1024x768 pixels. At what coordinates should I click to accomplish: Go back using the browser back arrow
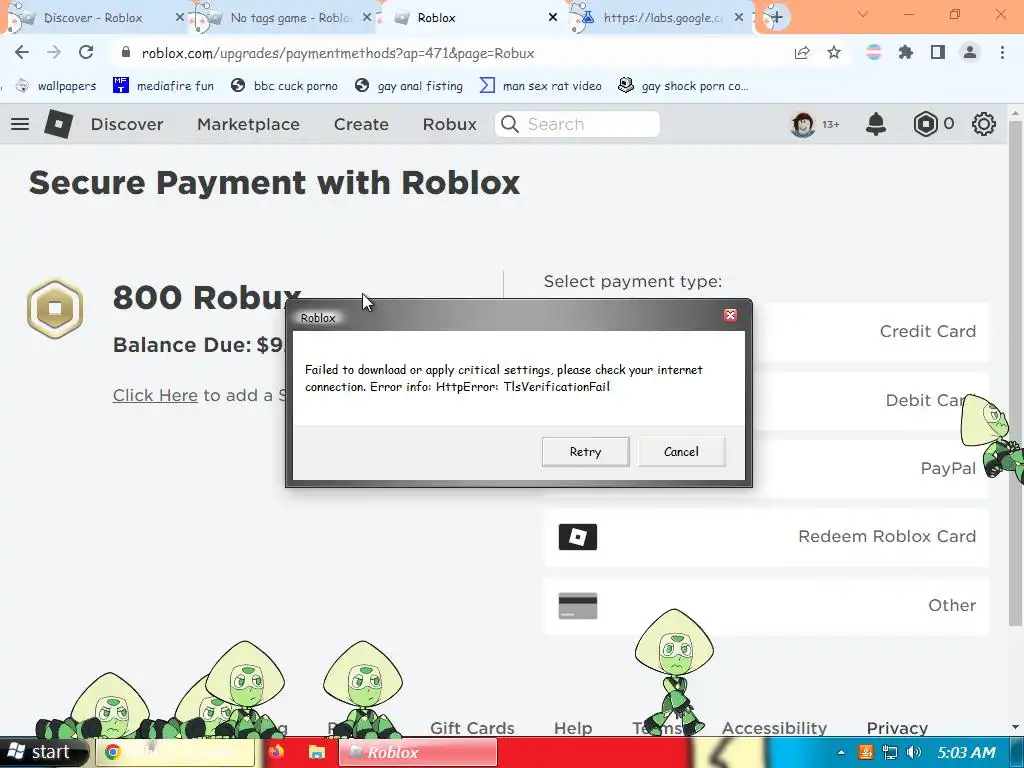tap(22, 52)
